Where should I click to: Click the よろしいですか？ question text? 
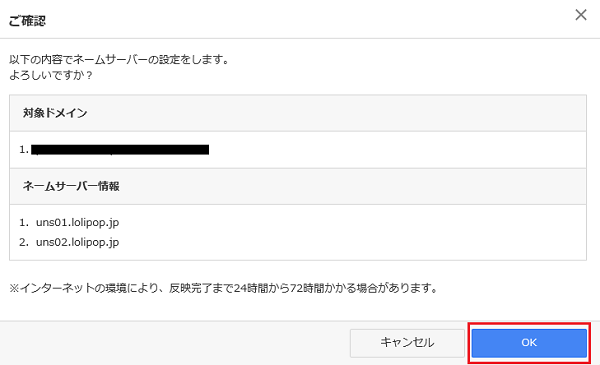tap(51, 75)
